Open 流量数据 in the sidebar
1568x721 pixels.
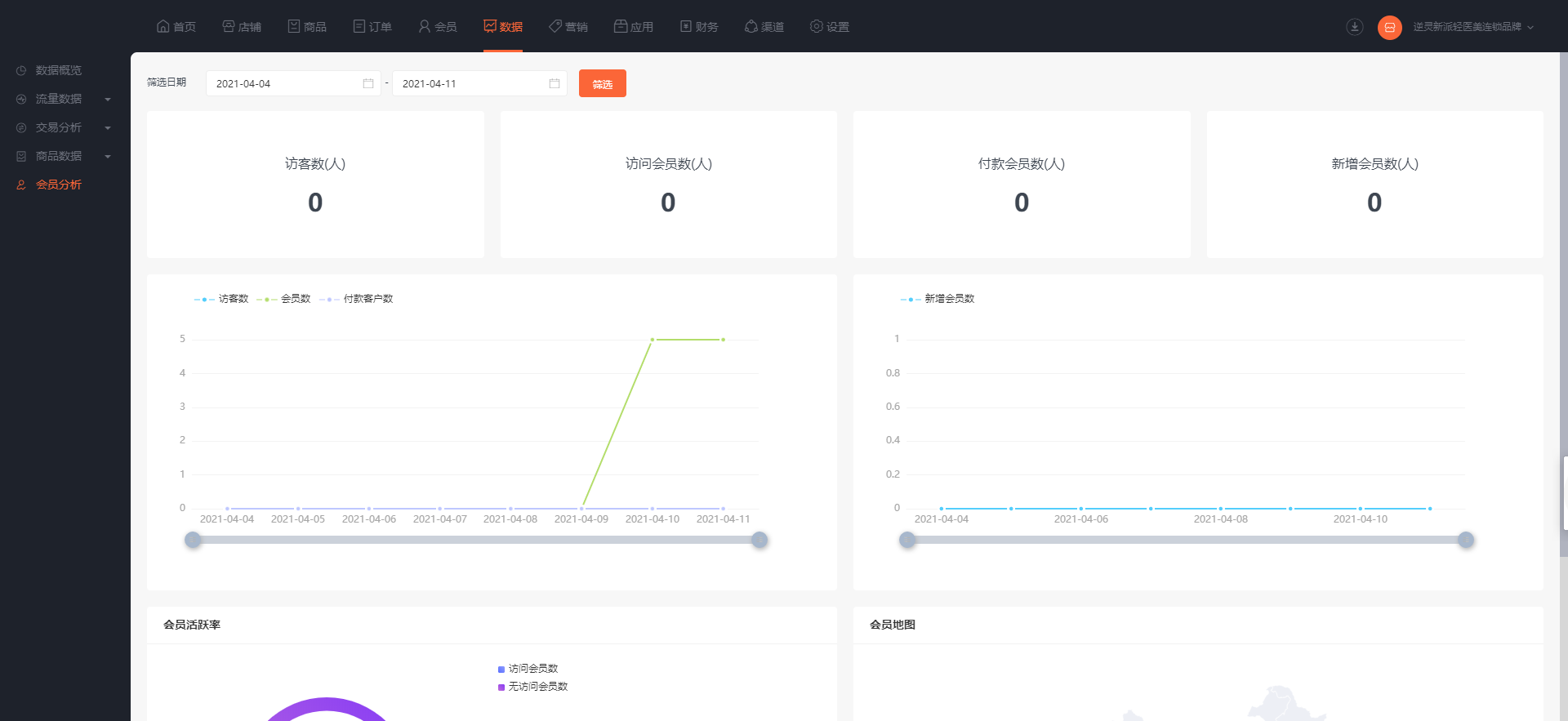tap(59, 99)
